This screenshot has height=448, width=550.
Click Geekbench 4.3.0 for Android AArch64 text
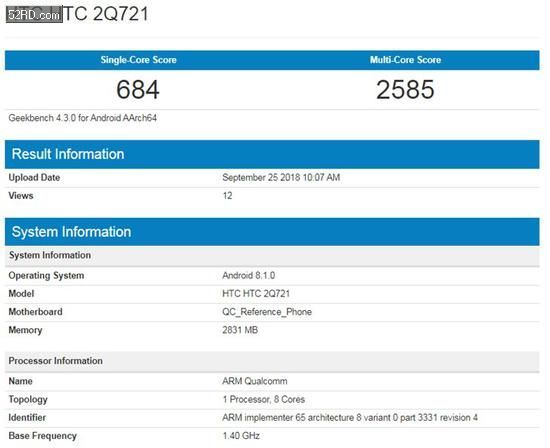pyautogui.click(x=82, y=118)
